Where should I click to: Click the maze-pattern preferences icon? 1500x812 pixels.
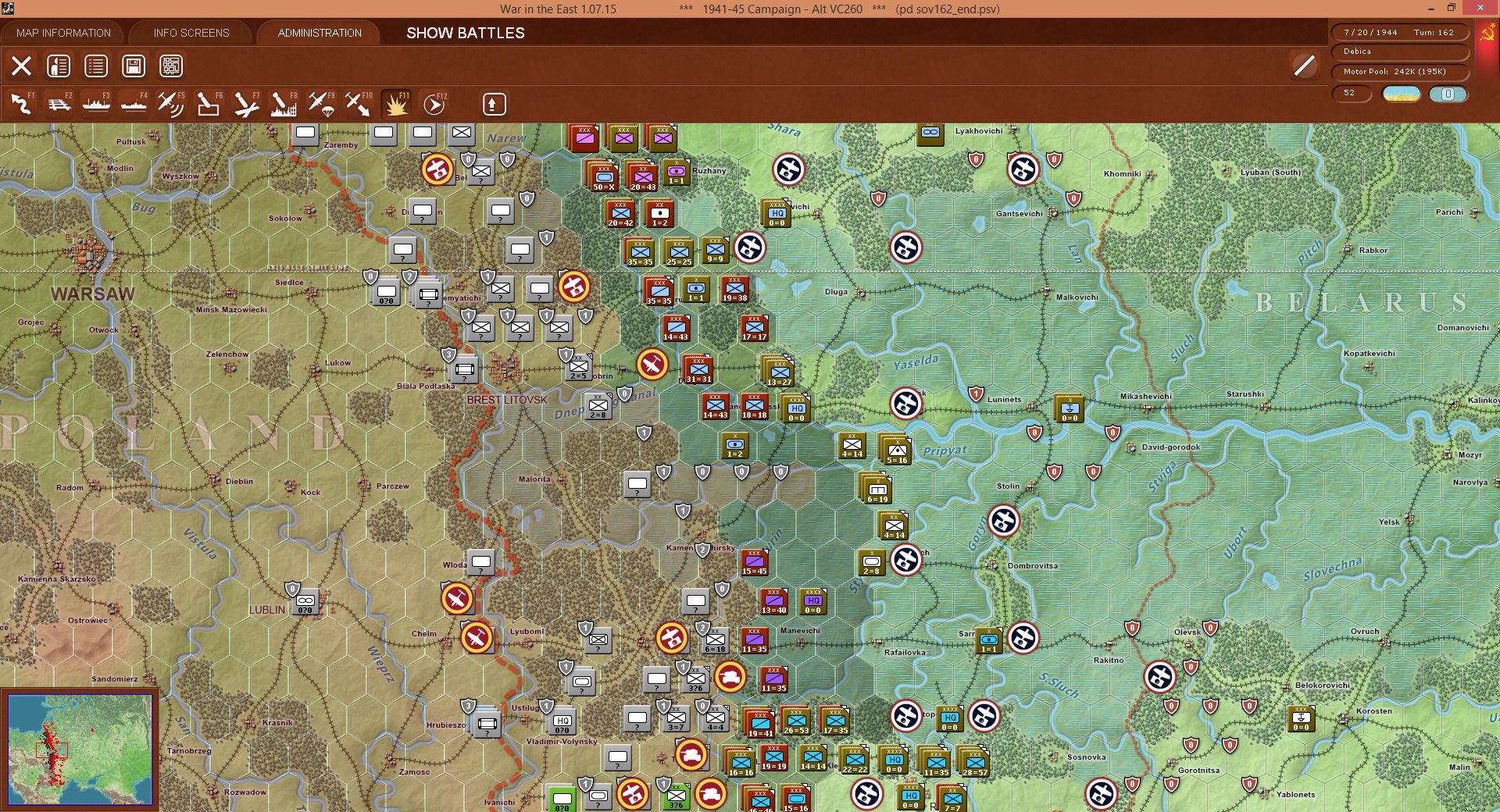click(171, 66)
